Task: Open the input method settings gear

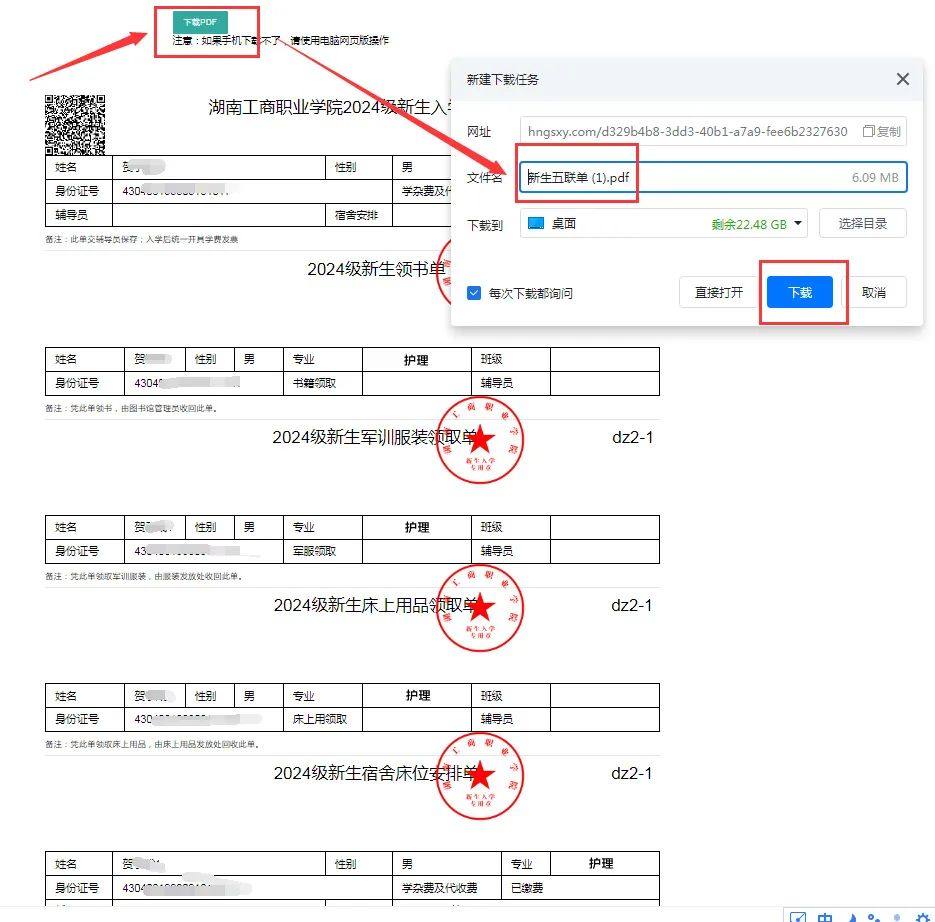Action: point(923,917)
